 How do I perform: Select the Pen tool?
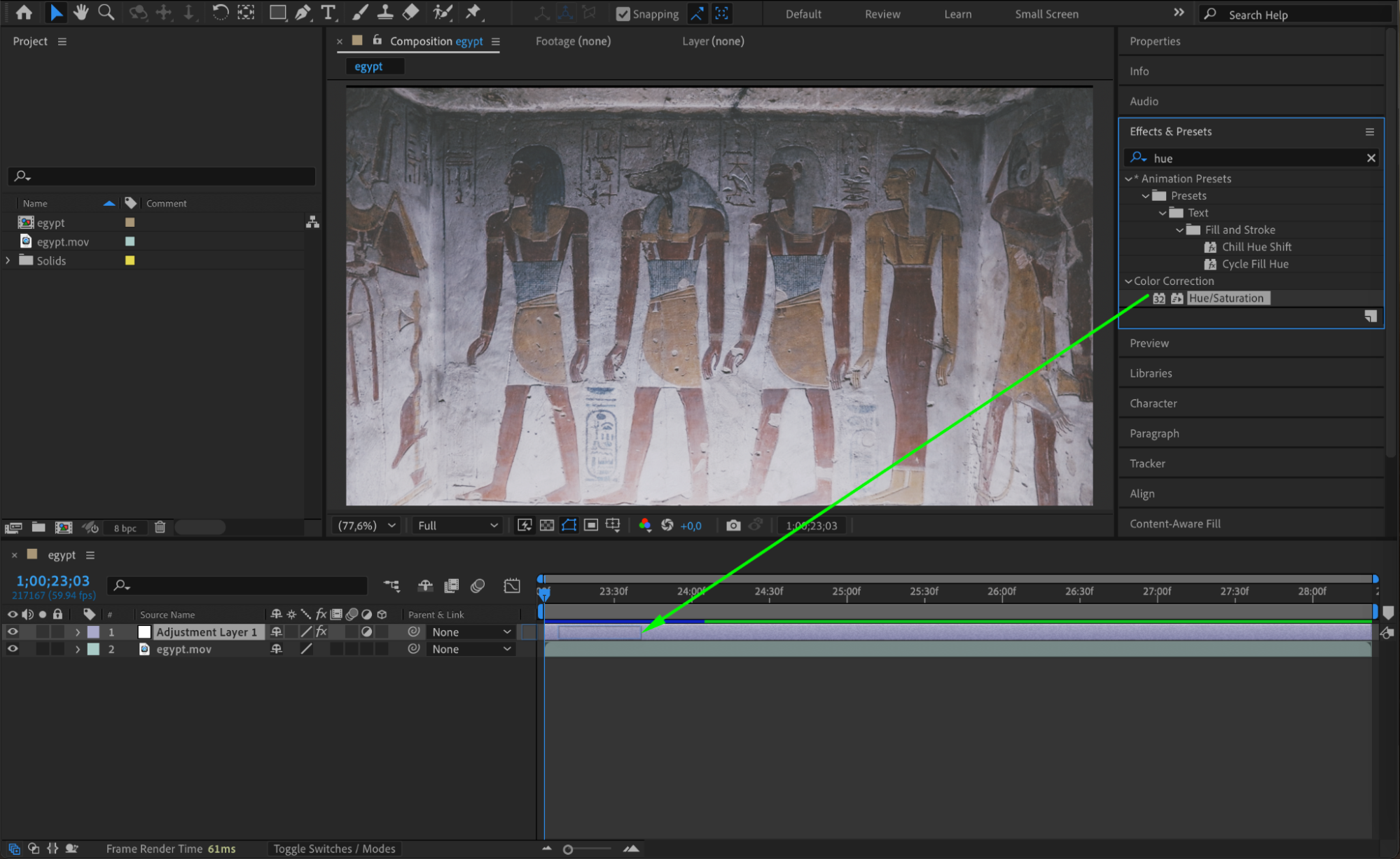point(303,12)
